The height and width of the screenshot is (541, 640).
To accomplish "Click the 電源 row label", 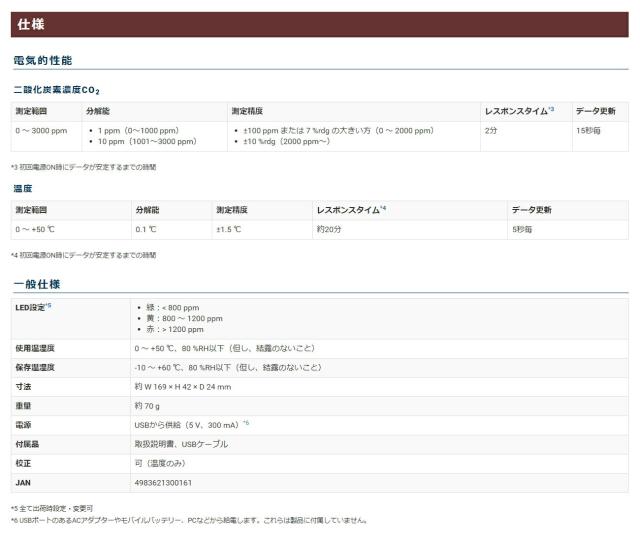I will point(23,425).
